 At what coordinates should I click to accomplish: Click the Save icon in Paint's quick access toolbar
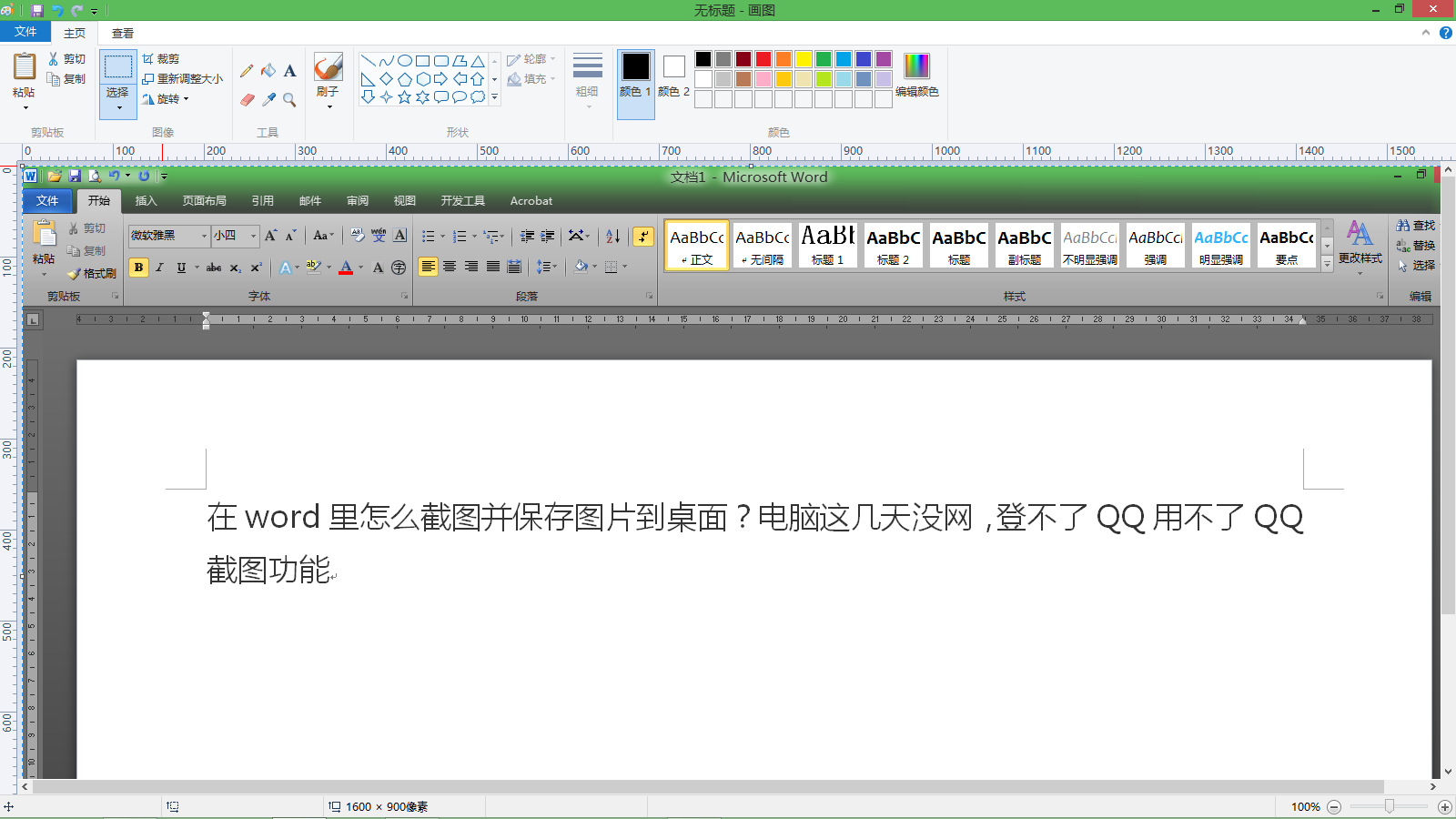pos(37,10)
